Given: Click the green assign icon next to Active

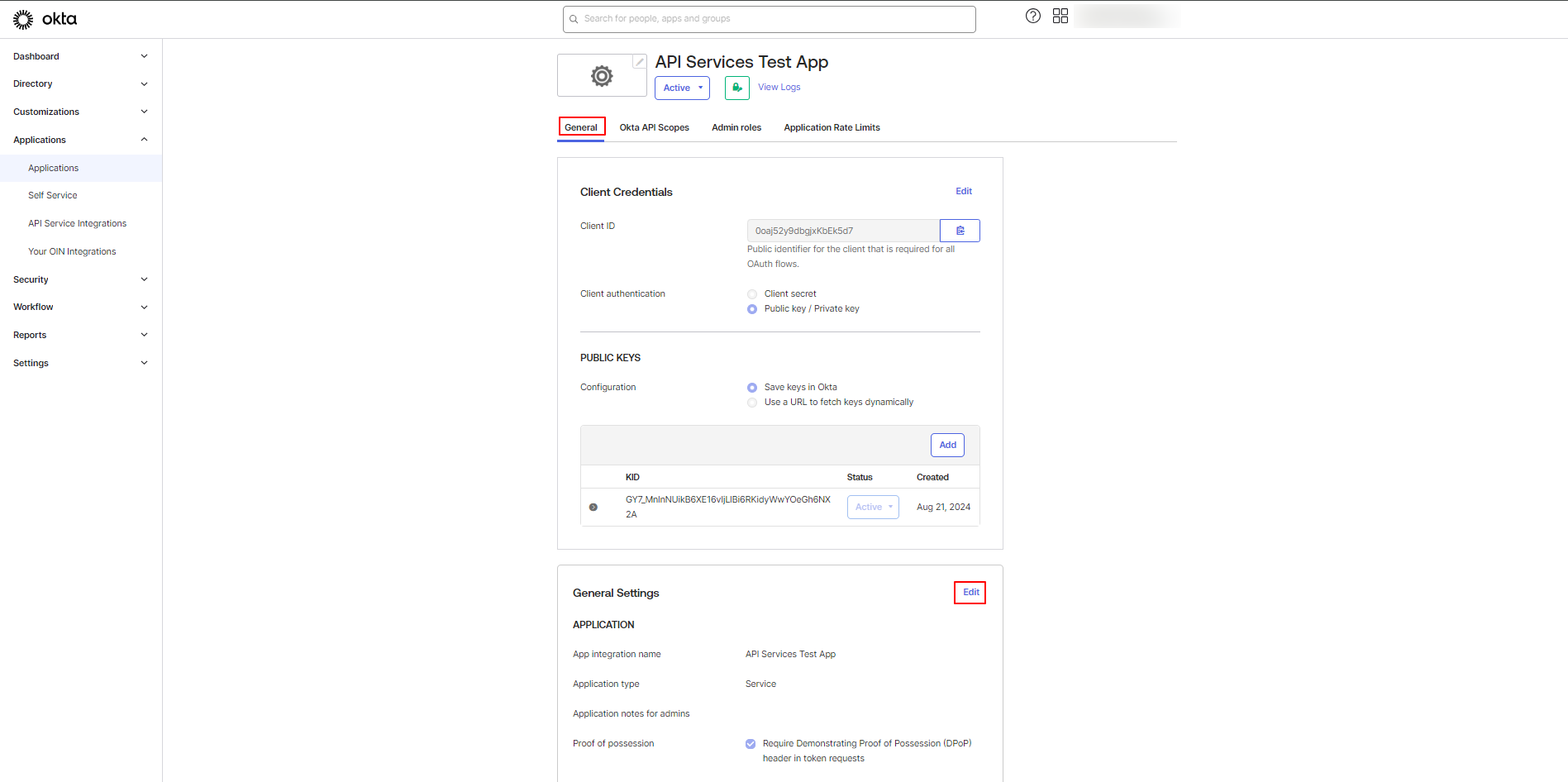Looking at the screenshot, I should [737, 88].
